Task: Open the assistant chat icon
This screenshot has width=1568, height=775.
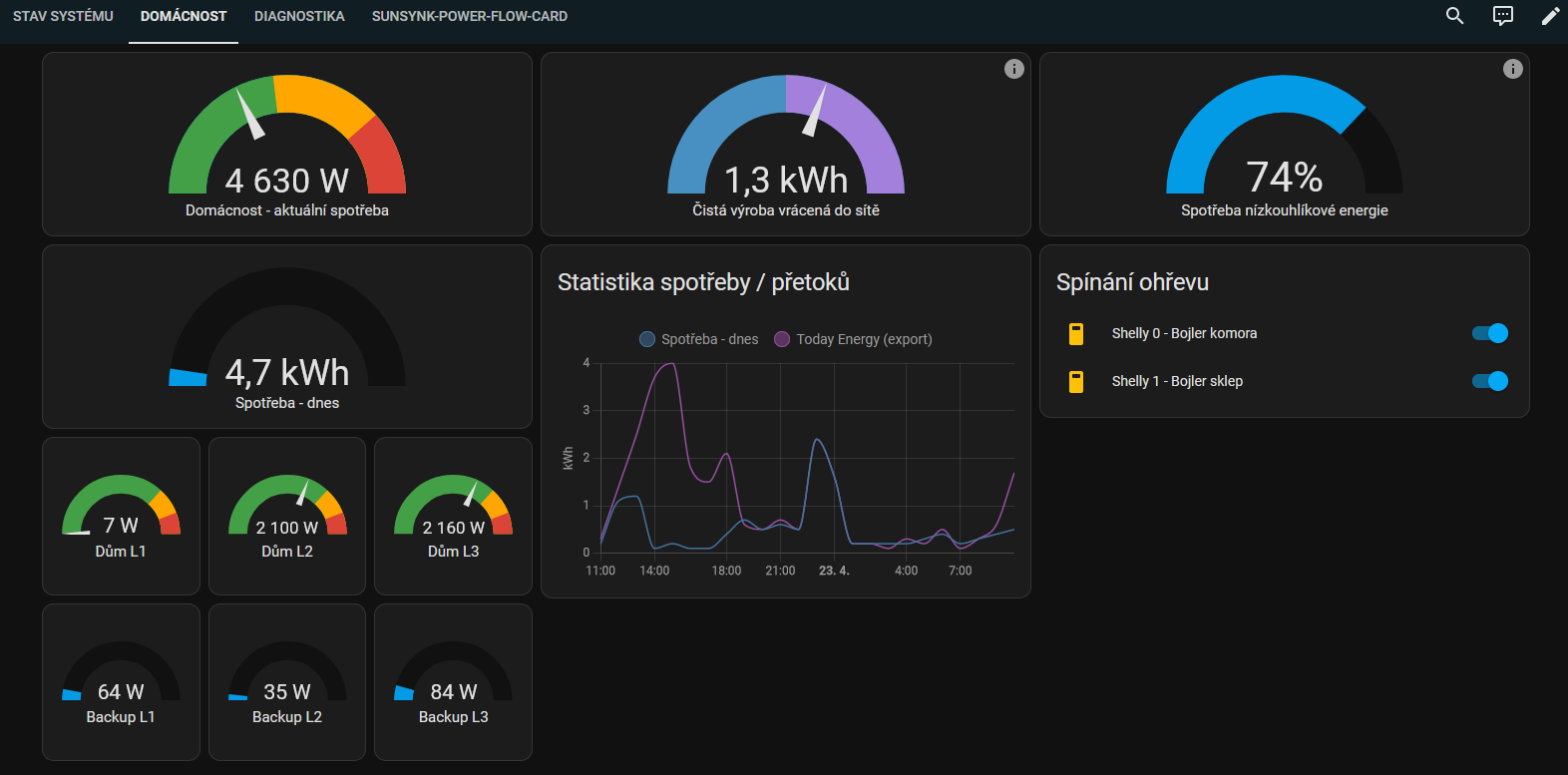Action: point(1502,16)
